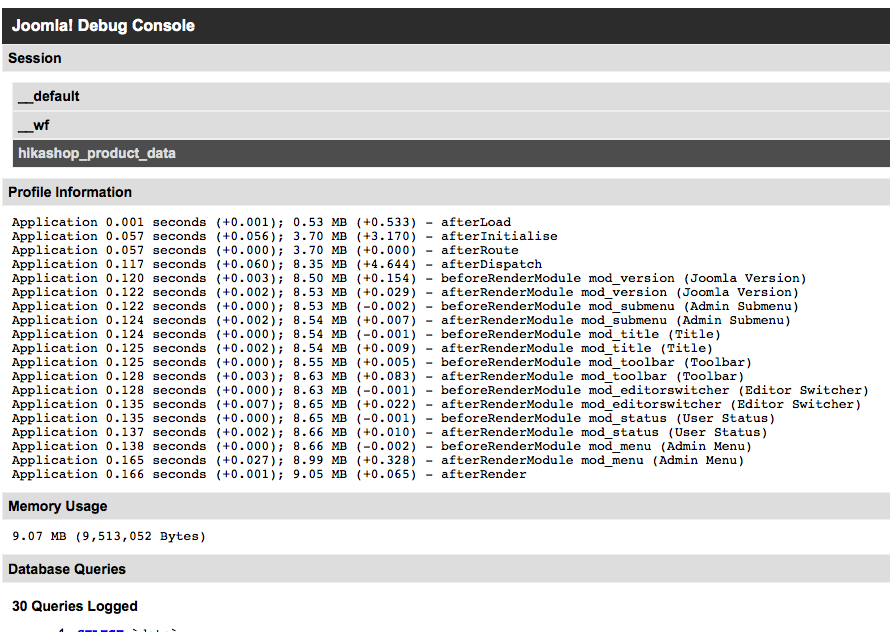The height and width of the screenshot is (632, 890).
Task: Open the hikashop_product_data session entry
Action: coord(451,153)
